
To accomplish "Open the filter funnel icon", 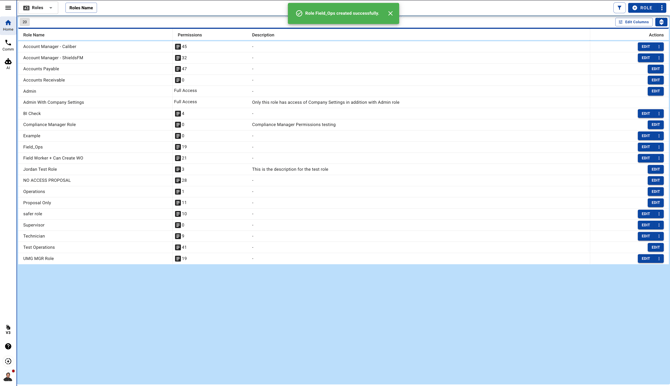I will 619,8.
